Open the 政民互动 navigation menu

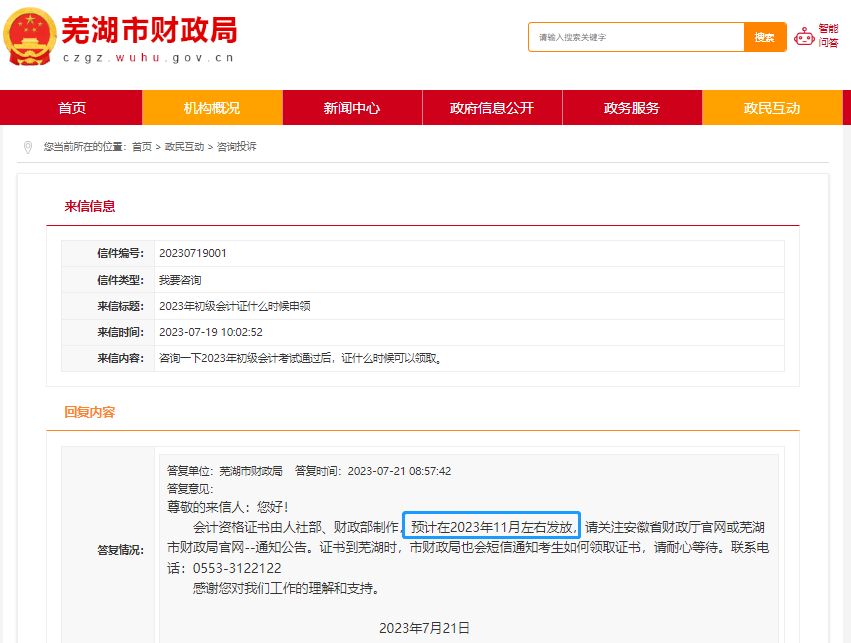(x=772, y=107)
